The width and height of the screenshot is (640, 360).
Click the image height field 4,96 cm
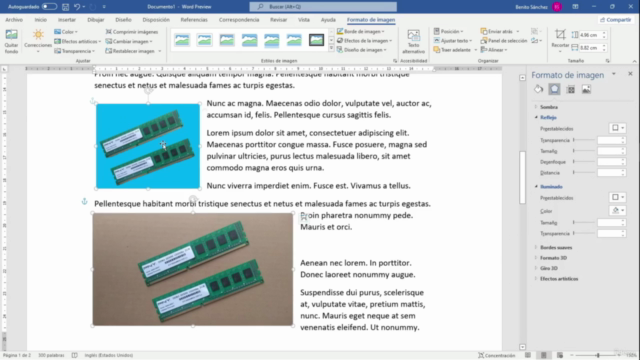pyautogui.click(x=589, y=35)
